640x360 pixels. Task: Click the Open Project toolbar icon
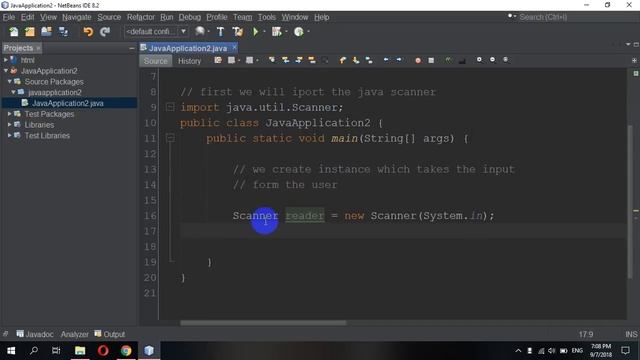tap(46, 31)
